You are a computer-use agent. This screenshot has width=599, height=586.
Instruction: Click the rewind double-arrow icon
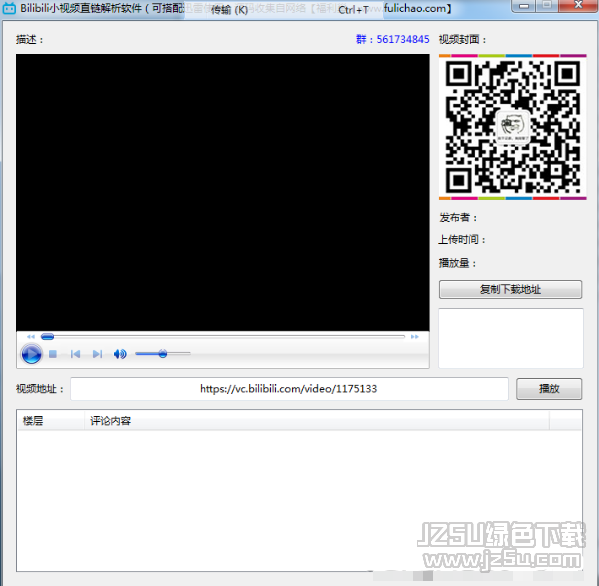[31, 337]
